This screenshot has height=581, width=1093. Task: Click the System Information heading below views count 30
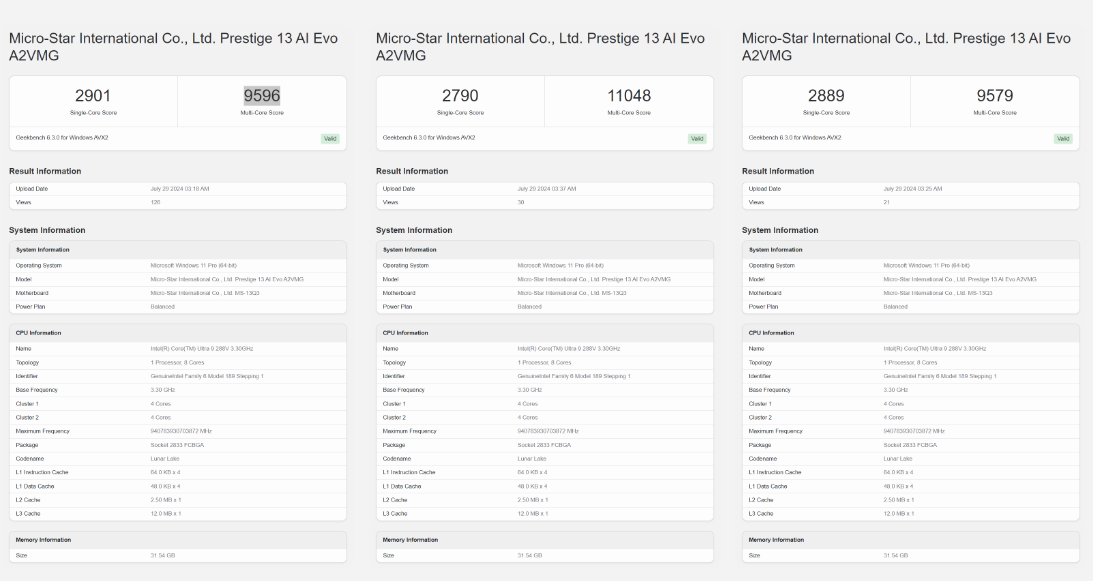pyautogui.click(x=414, y=230)
